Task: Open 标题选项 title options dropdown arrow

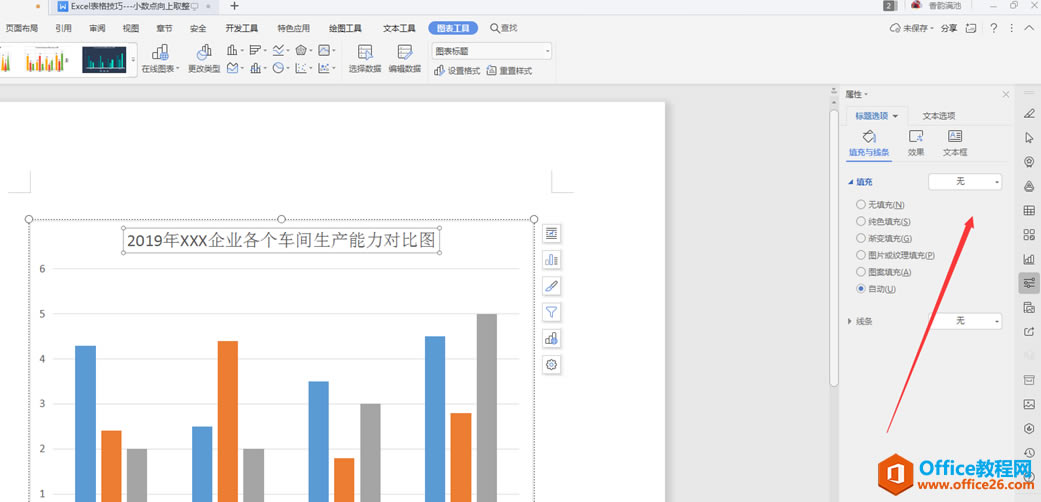Action: click(895, 116)
